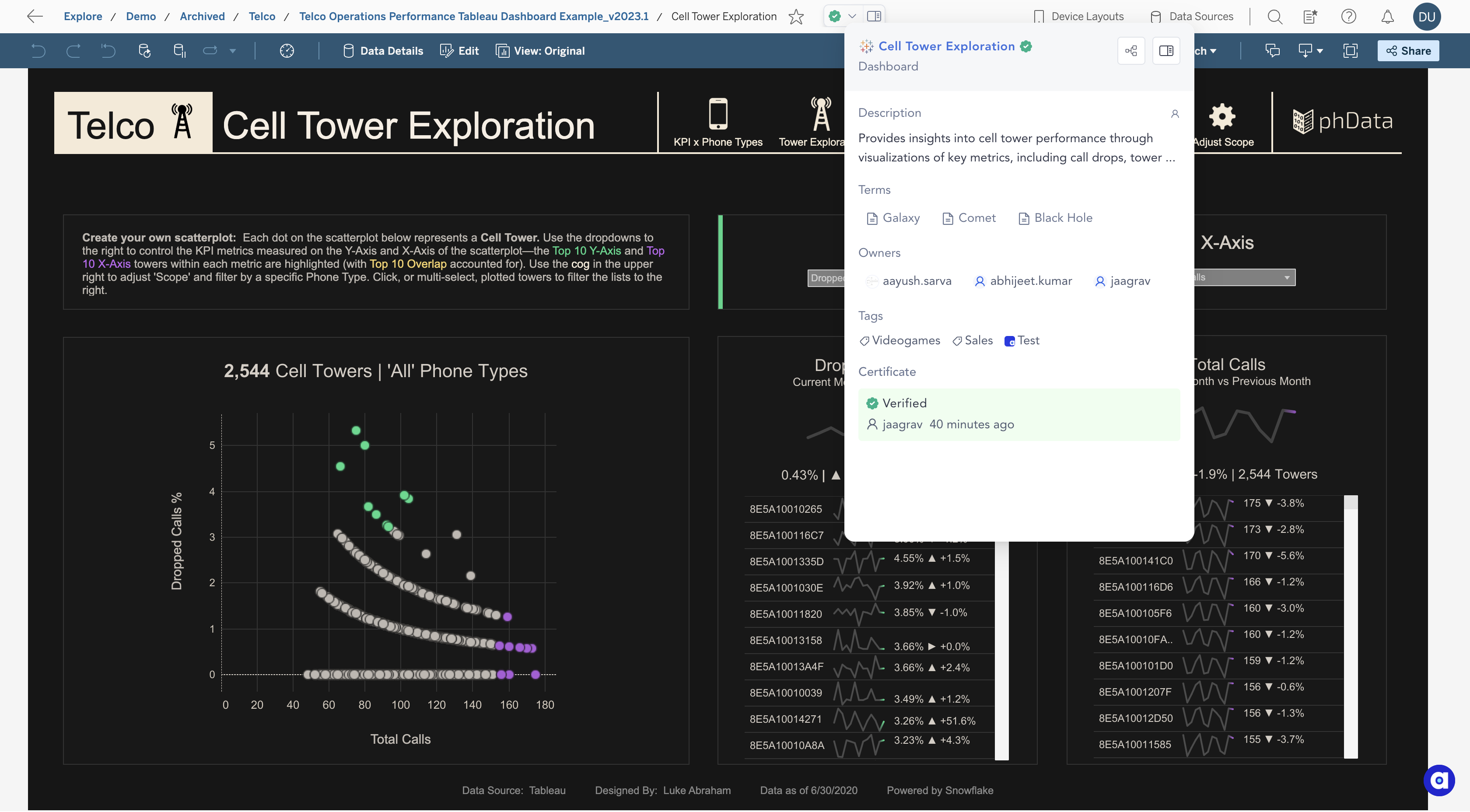Click the dashboard description text in popup
The height and width of the screenshot is (812, 1470).
point(1017,148)
